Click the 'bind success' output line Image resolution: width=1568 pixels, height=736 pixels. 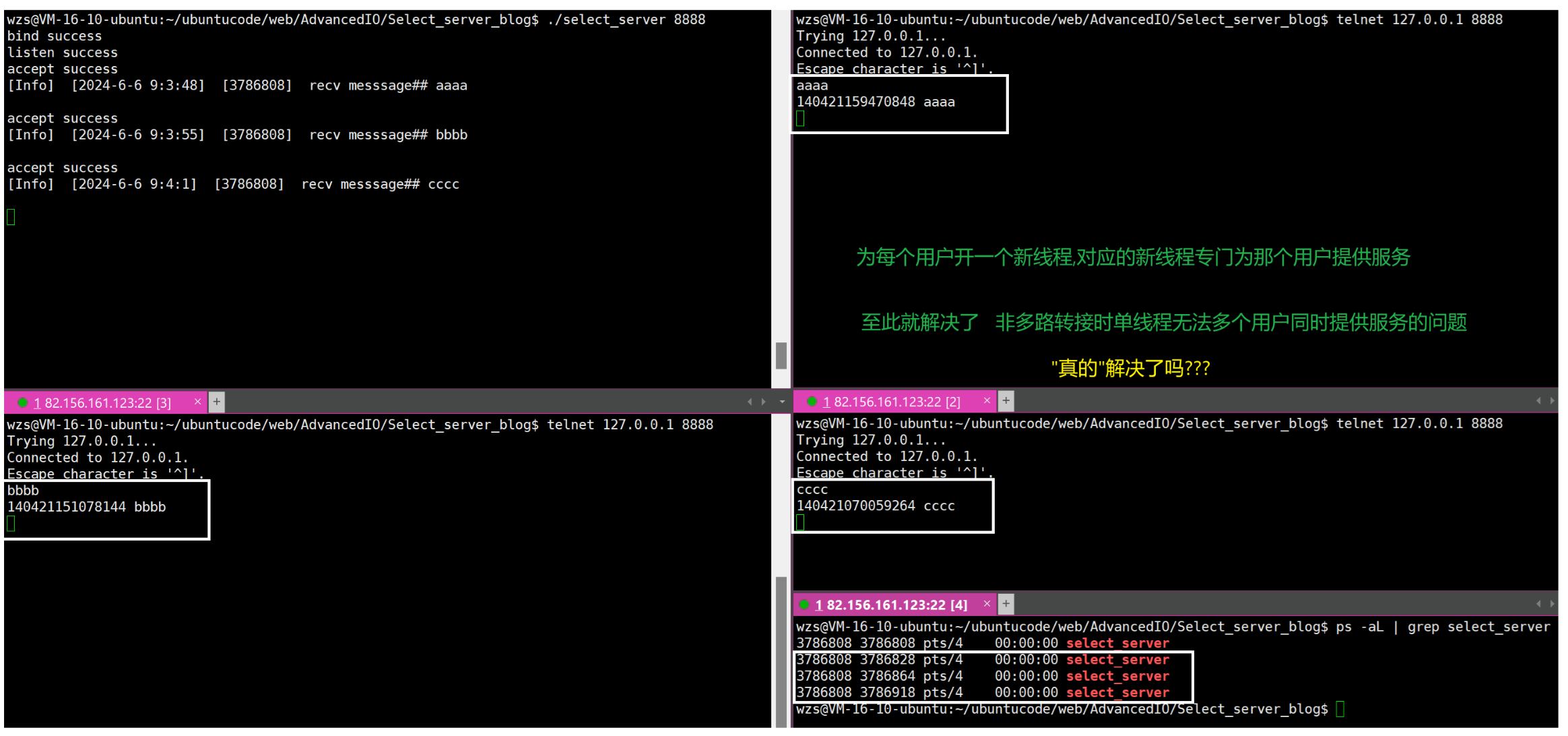pos(55,36)
